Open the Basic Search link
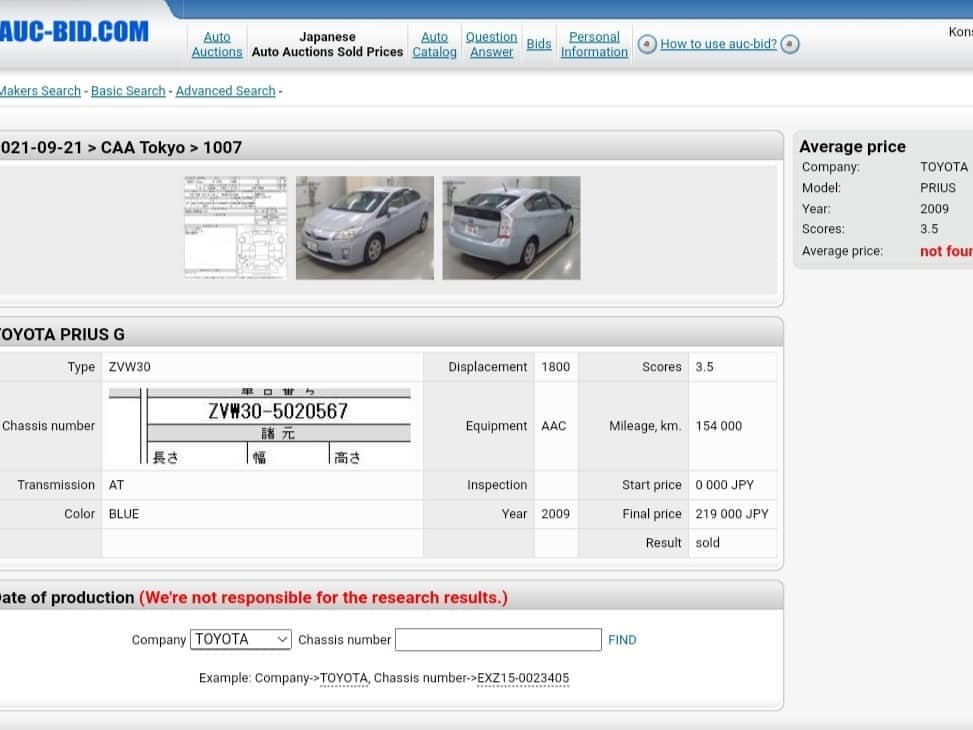 coord(128,91)
